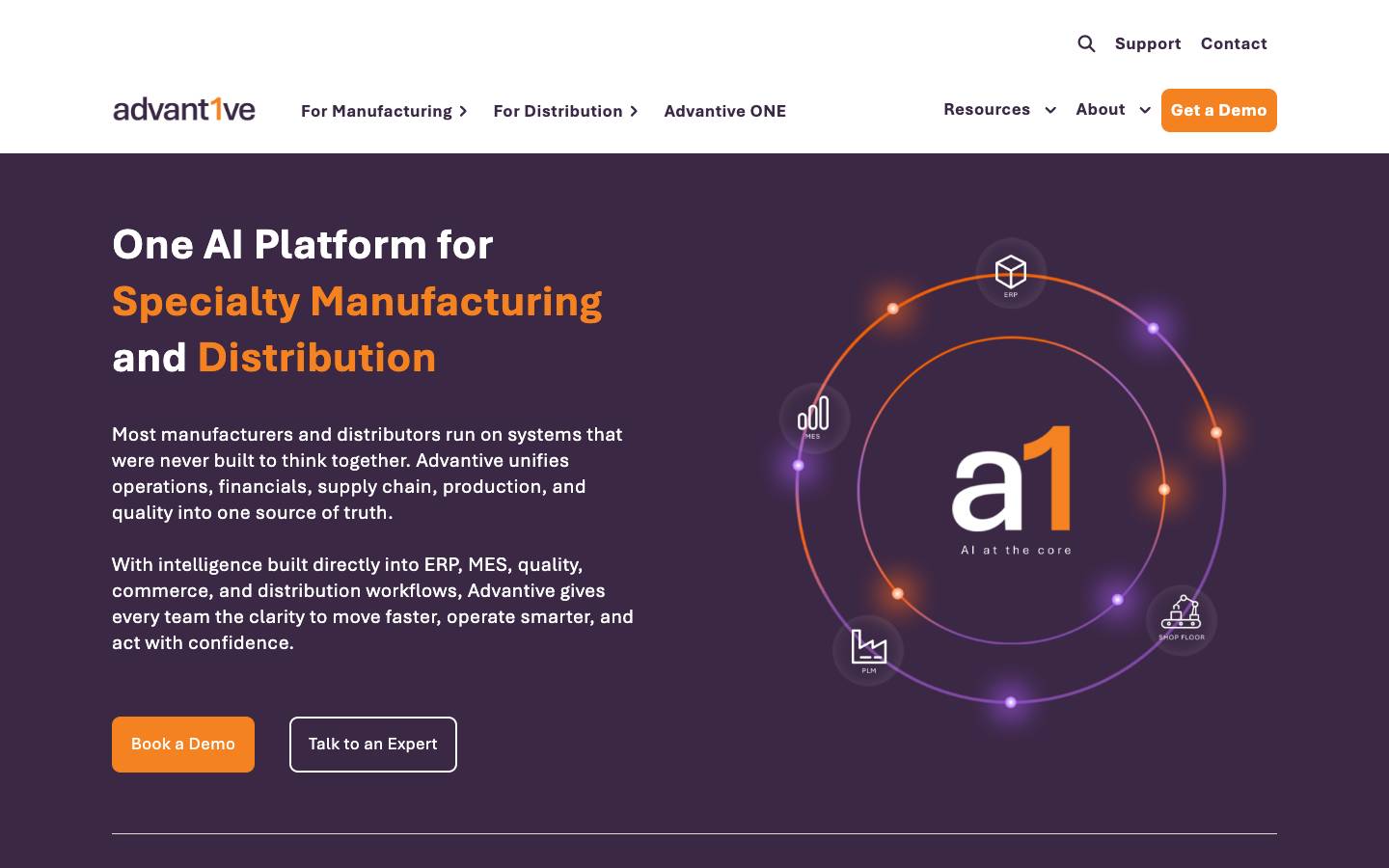The width and height of the screenshot is (1389, 868).
Task: Expand the For Manufacturing chevron
Action: coord(463,111)
